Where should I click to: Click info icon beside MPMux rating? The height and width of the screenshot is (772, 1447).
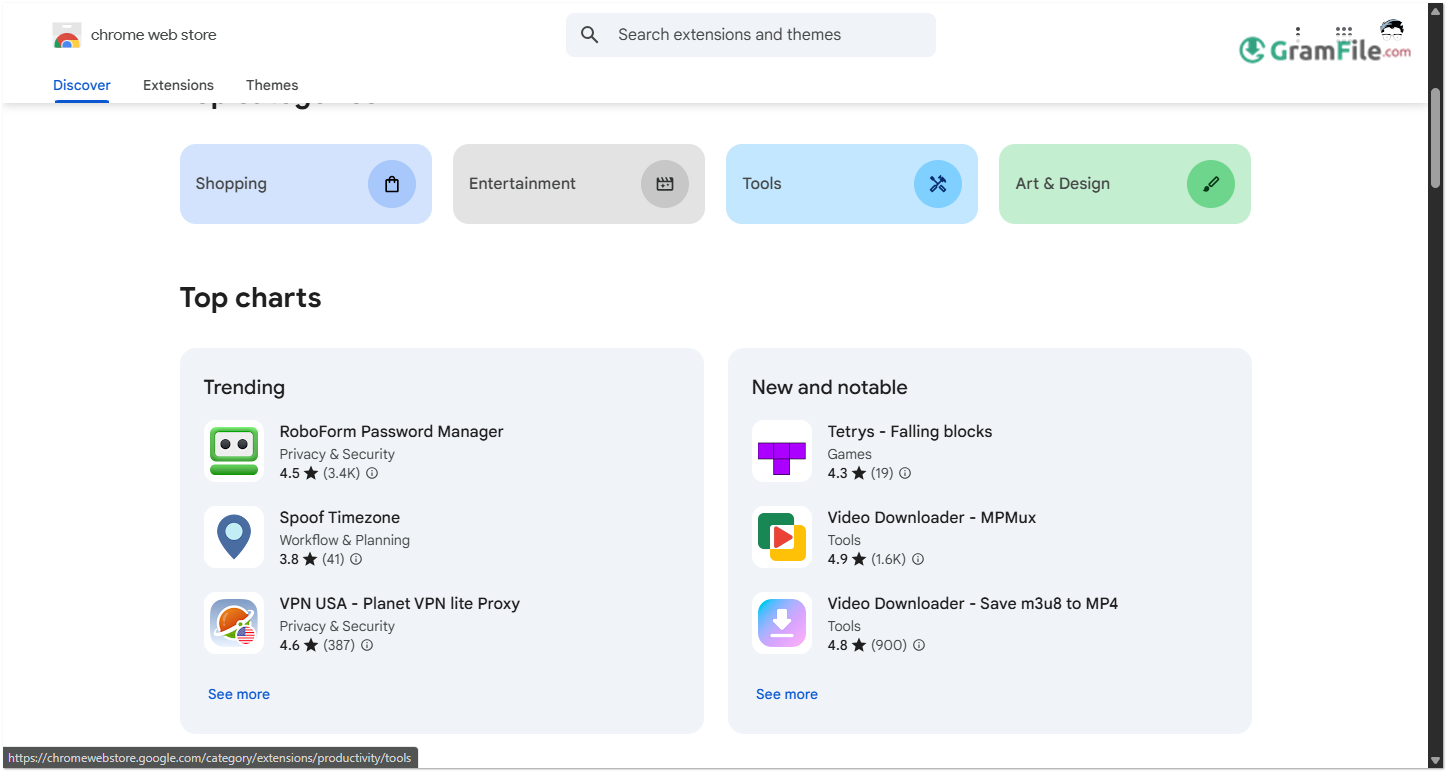(918, 560)
